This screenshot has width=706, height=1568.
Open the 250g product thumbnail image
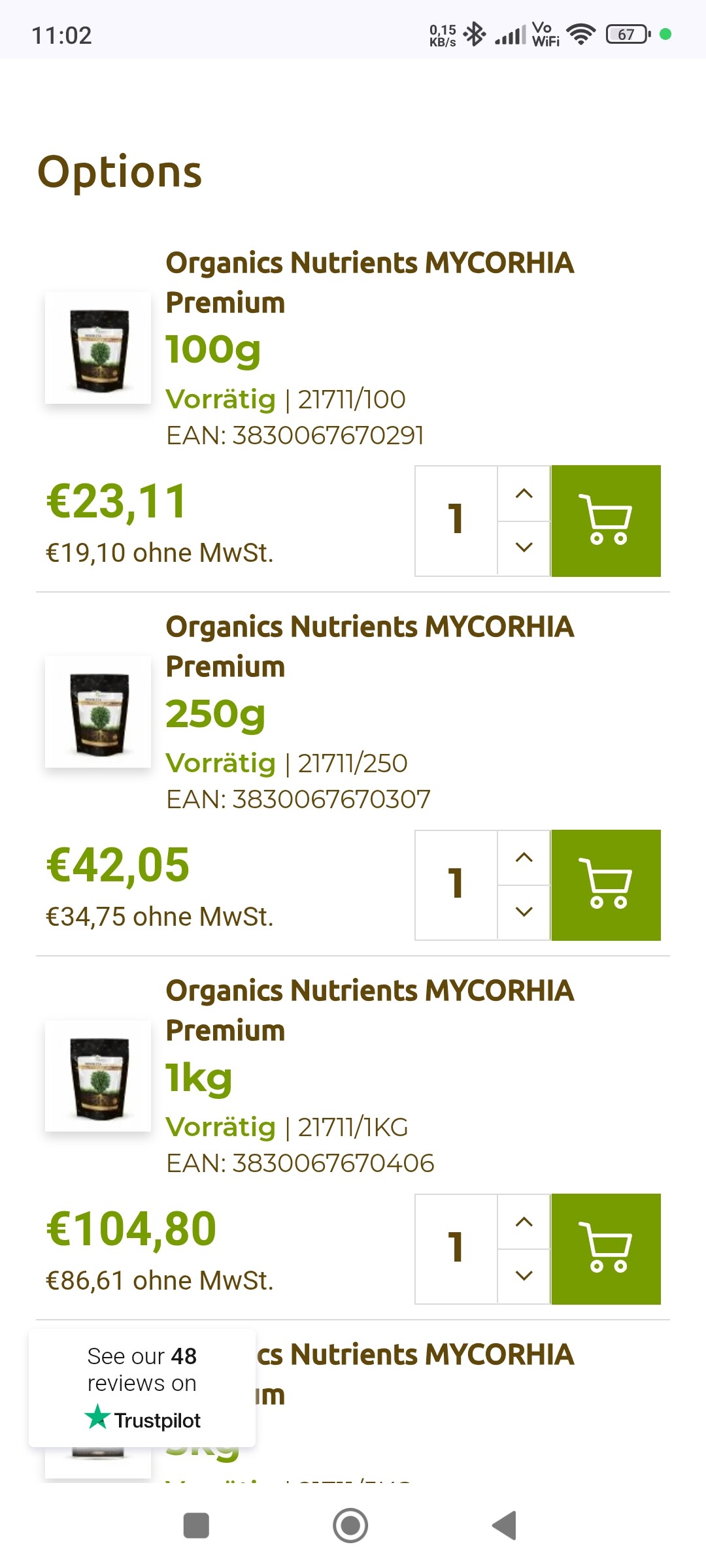pos(98,712)
